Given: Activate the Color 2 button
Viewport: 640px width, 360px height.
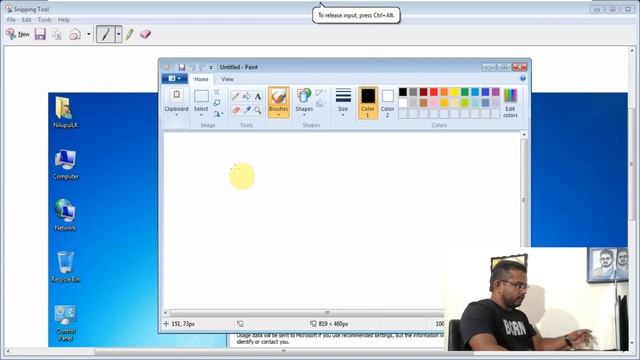Looking at the screenshot, I should [x=387, y=103].
